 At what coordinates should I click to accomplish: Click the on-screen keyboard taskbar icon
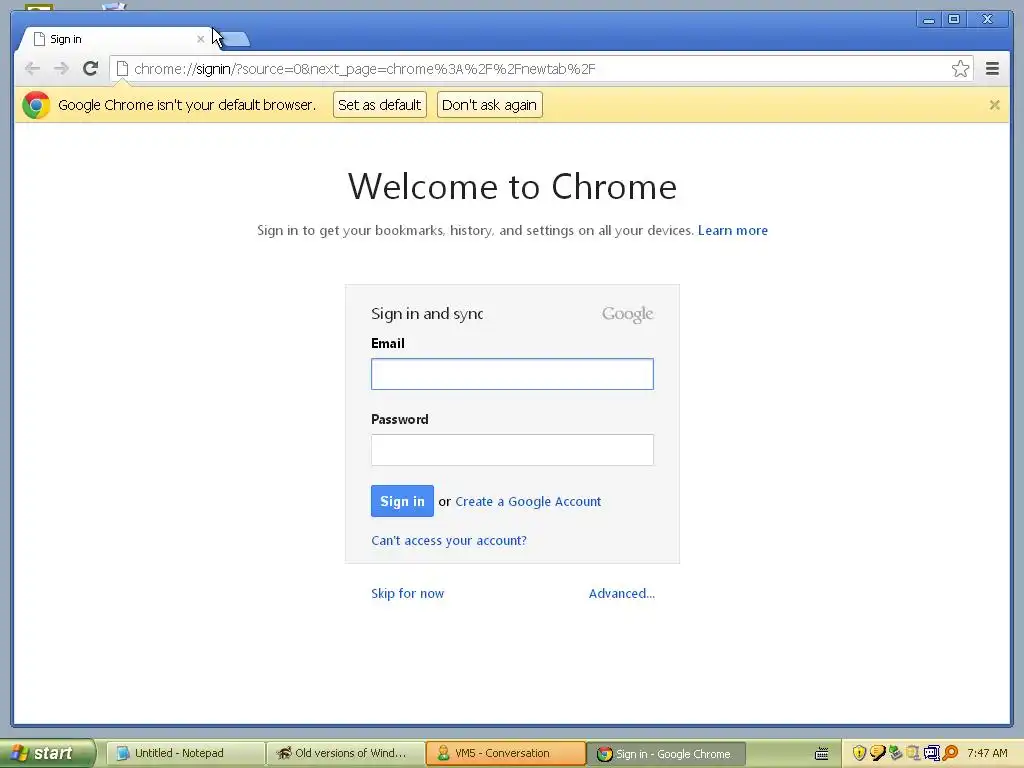coord(822,754)
